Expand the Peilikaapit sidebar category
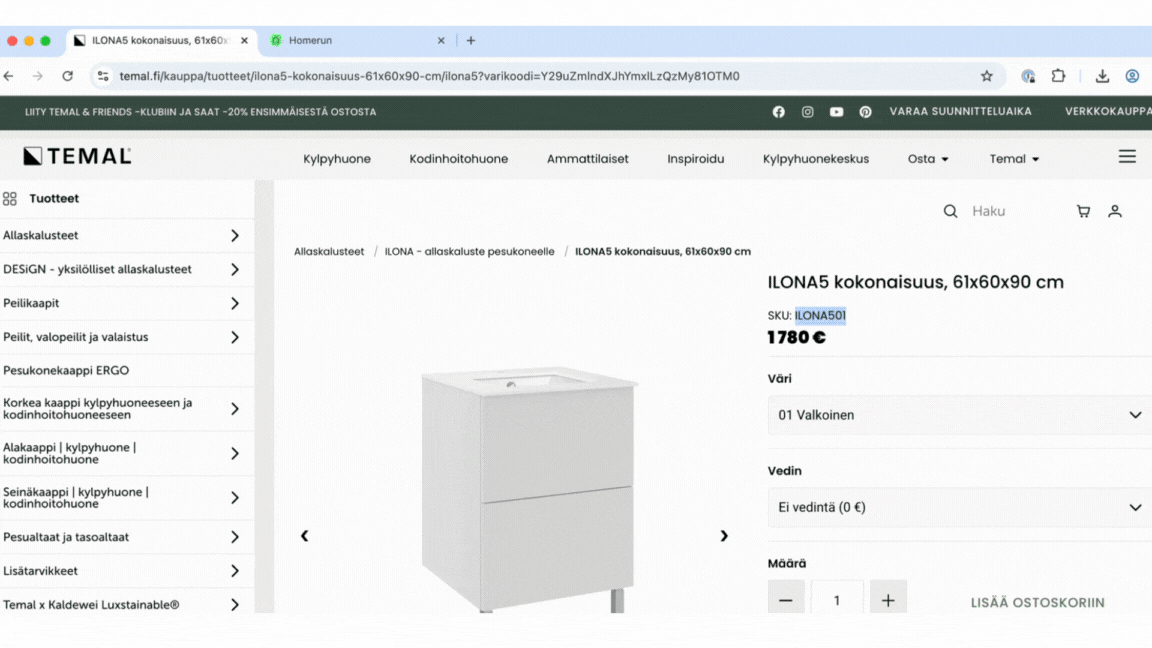Screen dimensions: 1152x648 [x=235, y=303]
